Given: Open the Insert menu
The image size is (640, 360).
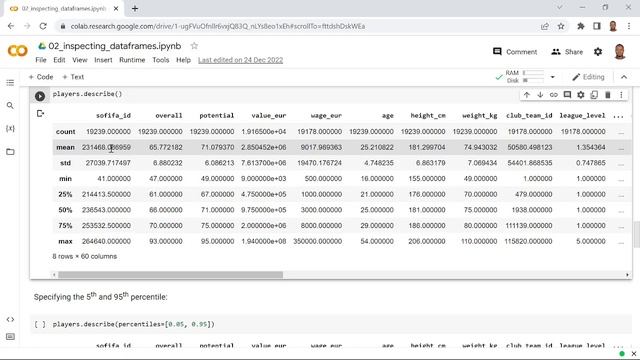Looking at the screenshot, I should click(103, 60).
